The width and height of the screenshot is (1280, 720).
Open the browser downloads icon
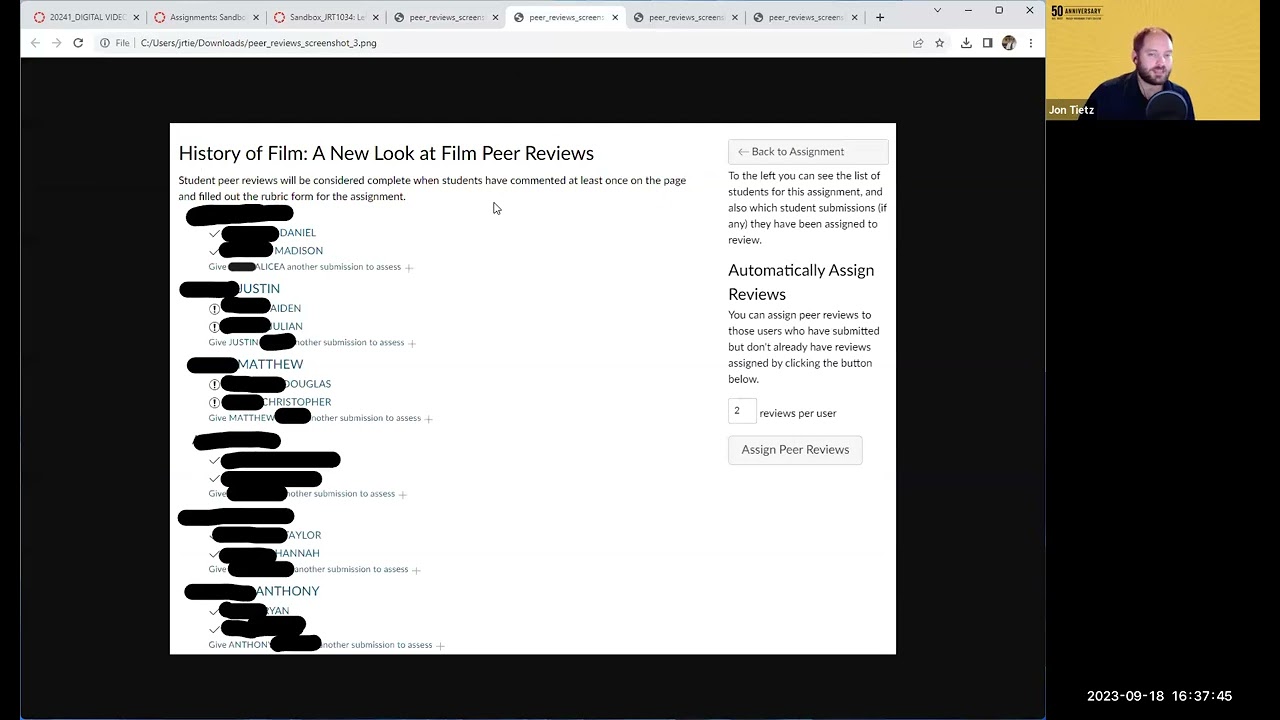[966, 43]
